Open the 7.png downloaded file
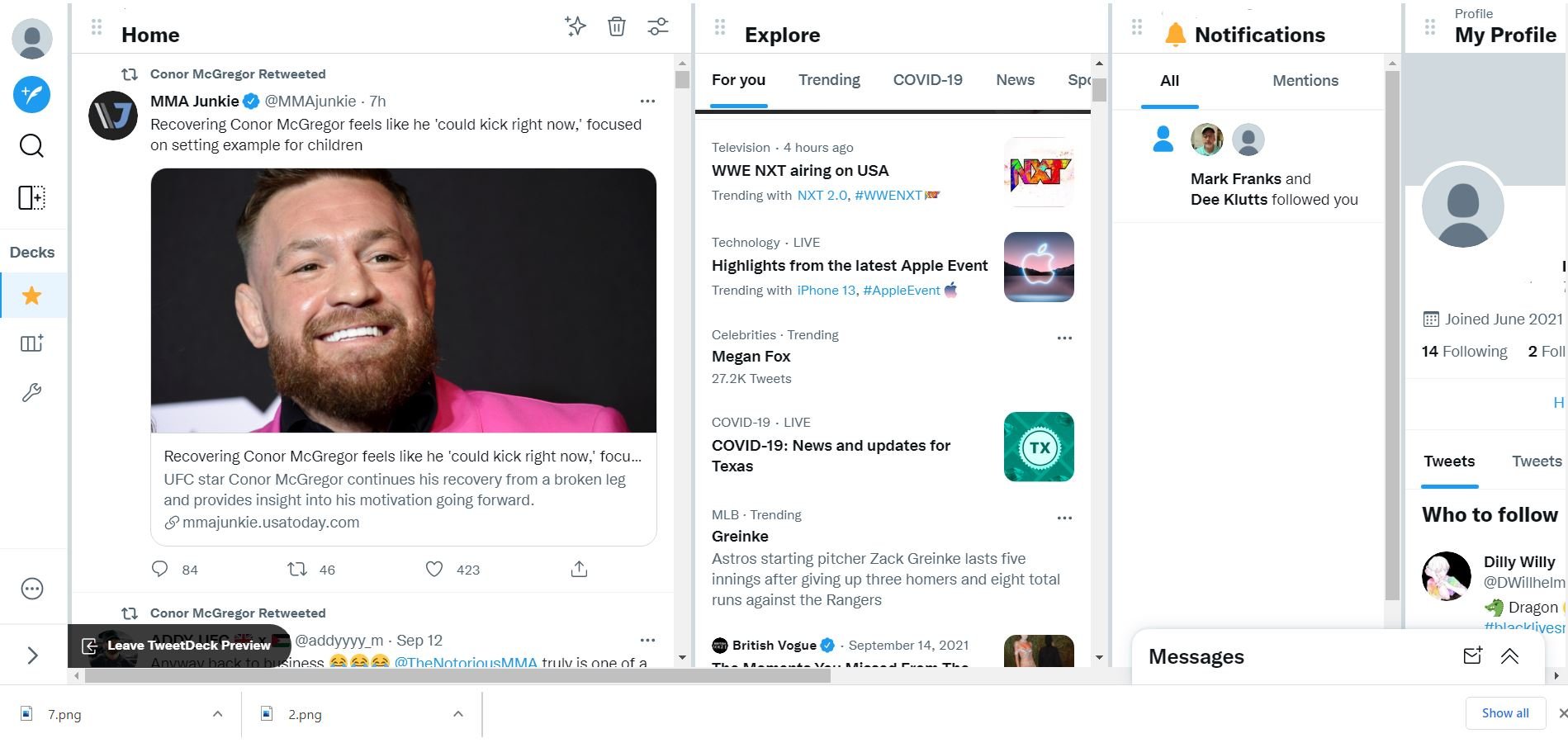The height and width of the screenshot is (743, 1568). 64,714
